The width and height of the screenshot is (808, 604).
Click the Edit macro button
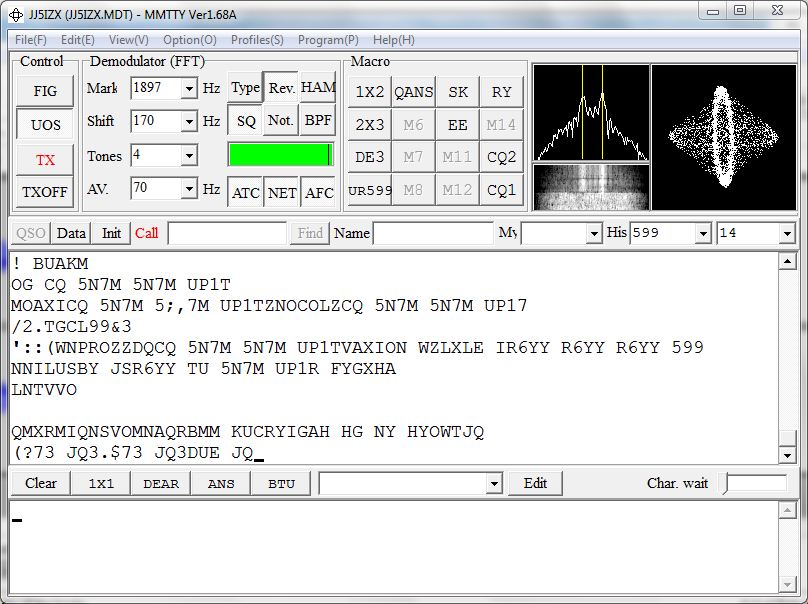(535, 483)
